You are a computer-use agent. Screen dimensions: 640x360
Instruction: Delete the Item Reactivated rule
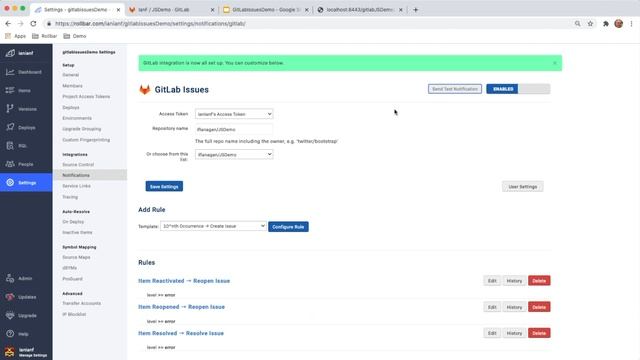click(539, 281)
